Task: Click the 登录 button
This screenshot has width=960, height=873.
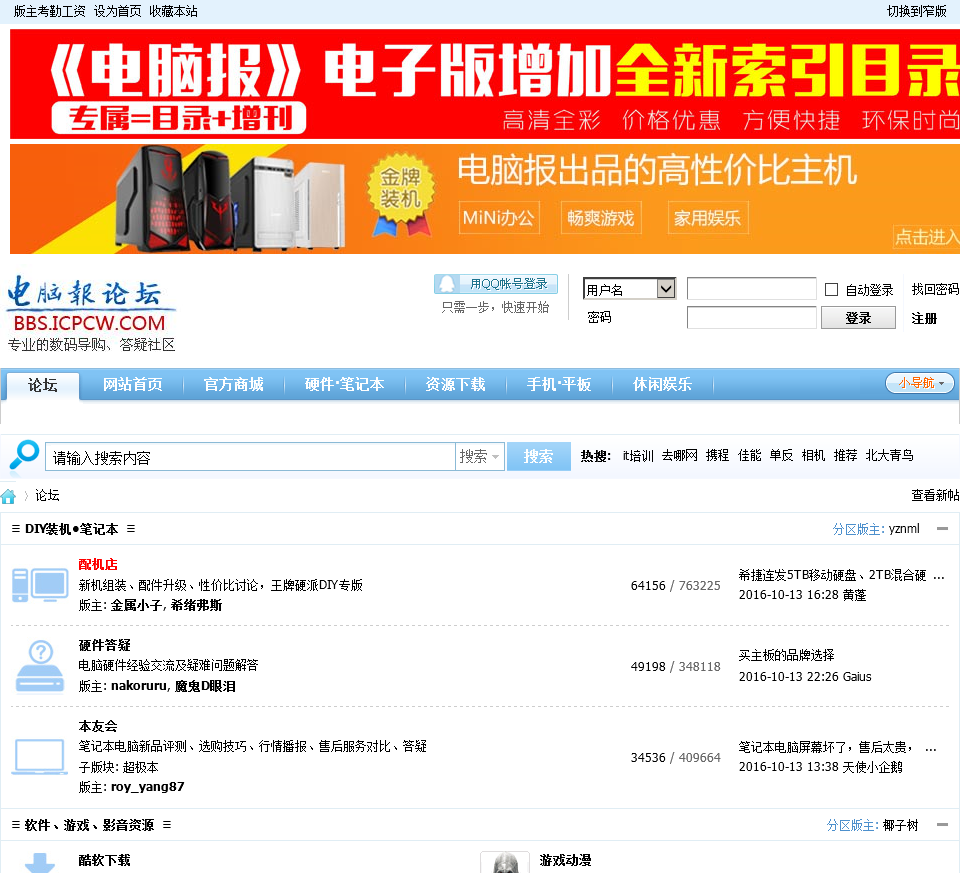Action: (858, 318)
